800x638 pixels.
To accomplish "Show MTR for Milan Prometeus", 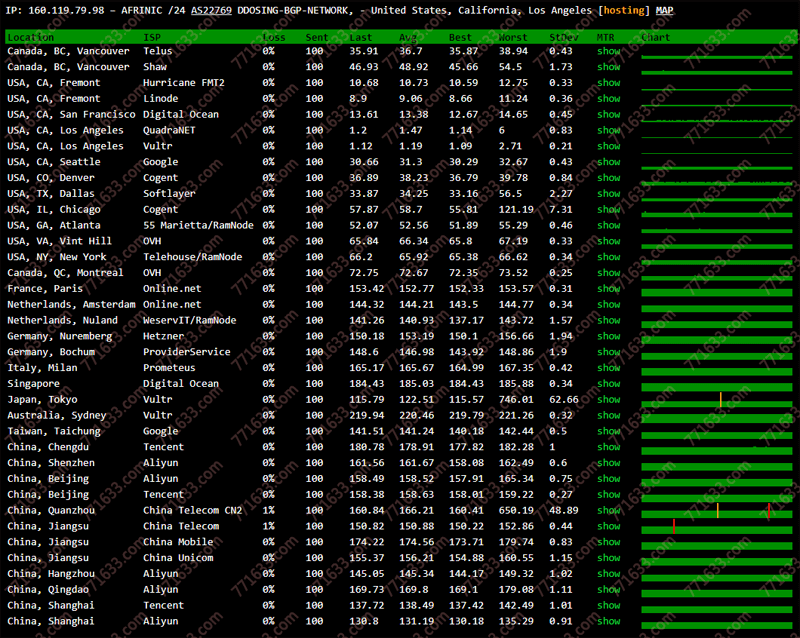I will click(609, 367).
